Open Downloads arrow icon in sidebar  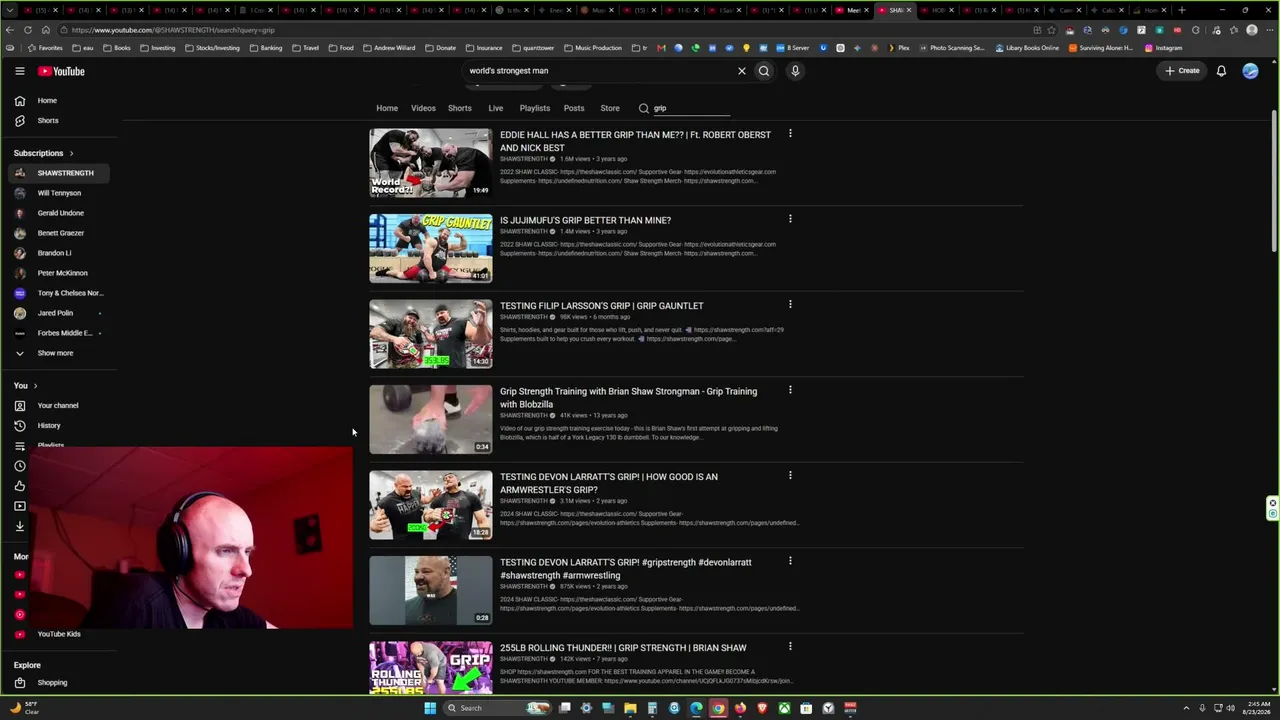click(x=19, y=526)
